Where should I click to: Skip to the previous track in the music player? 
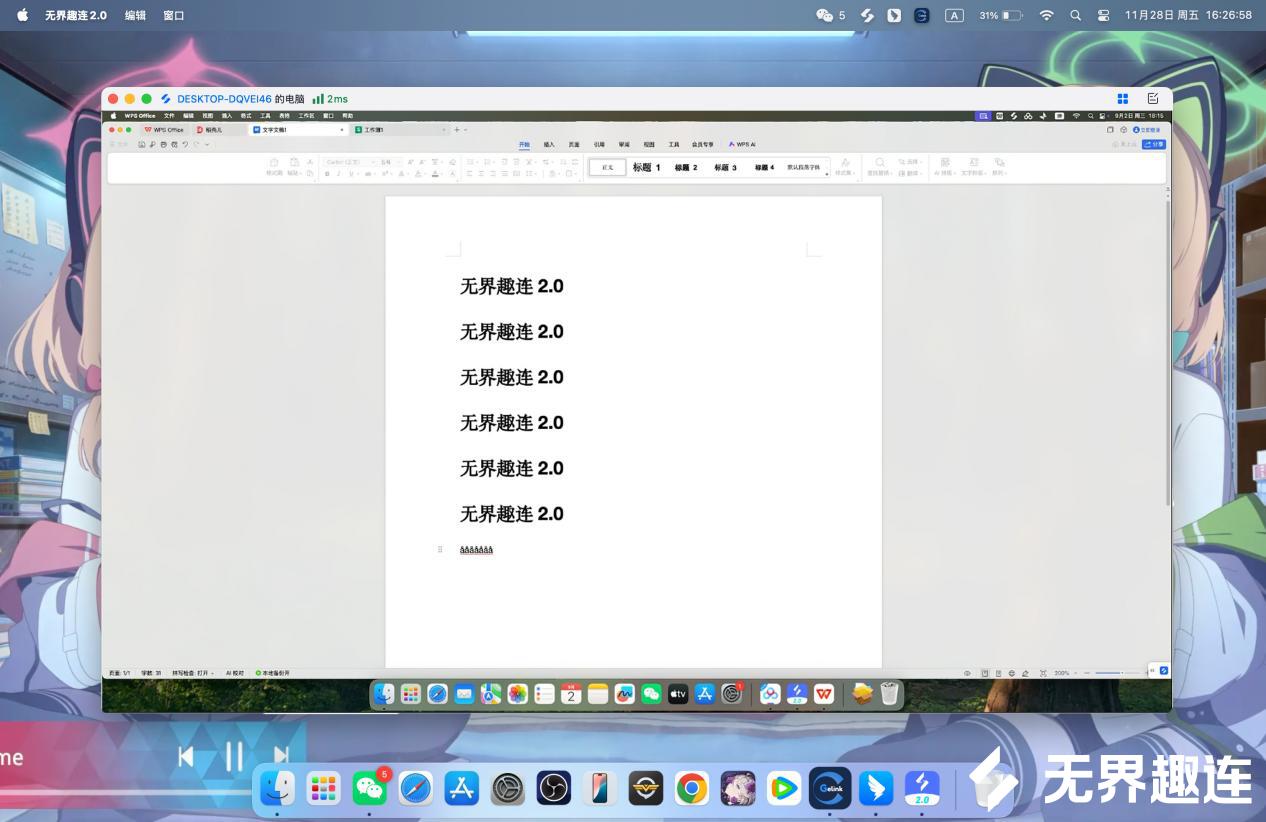(x=186, y=757)
